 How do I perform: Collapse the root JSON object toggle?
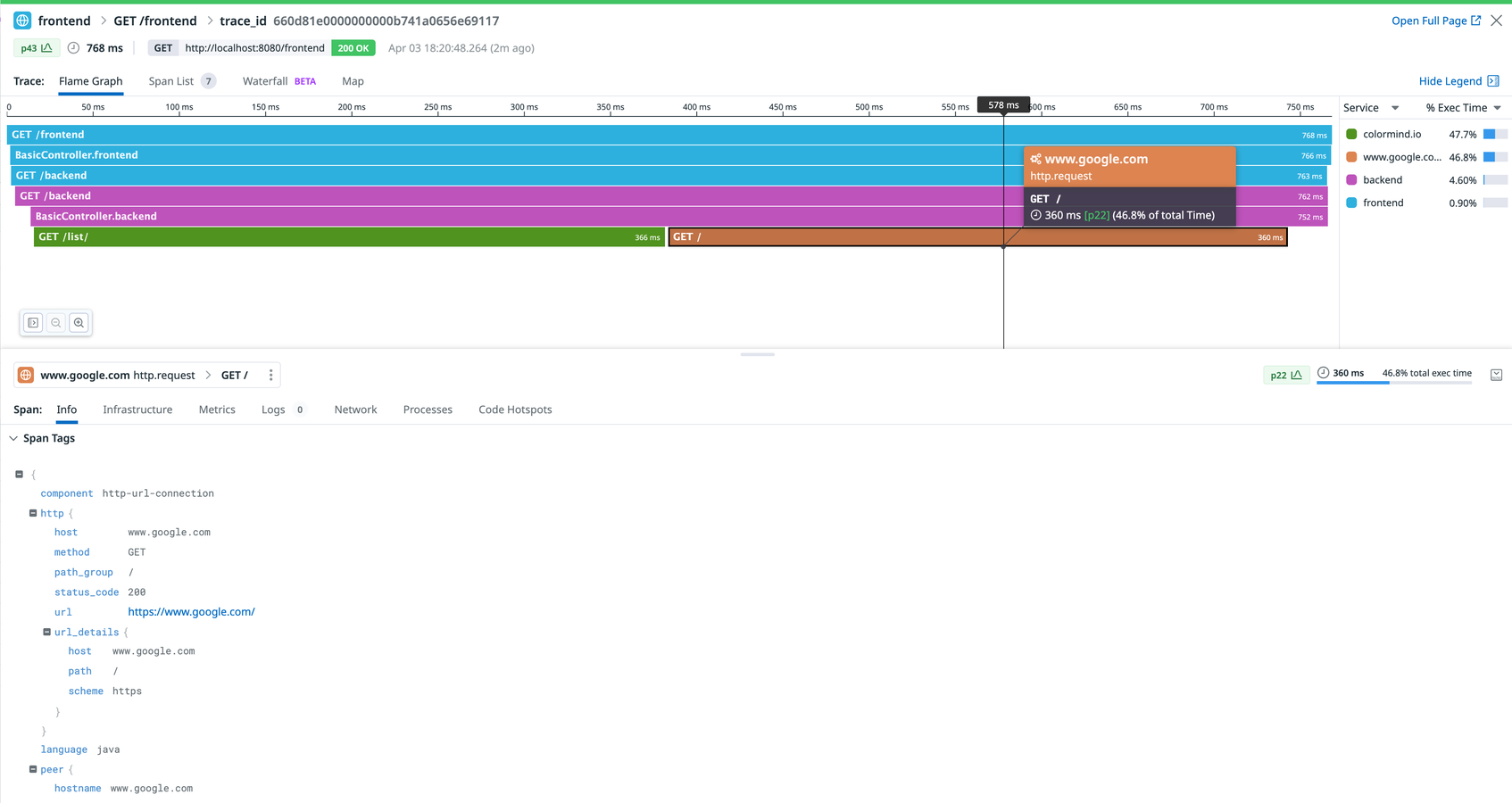[x=20, y=475]
